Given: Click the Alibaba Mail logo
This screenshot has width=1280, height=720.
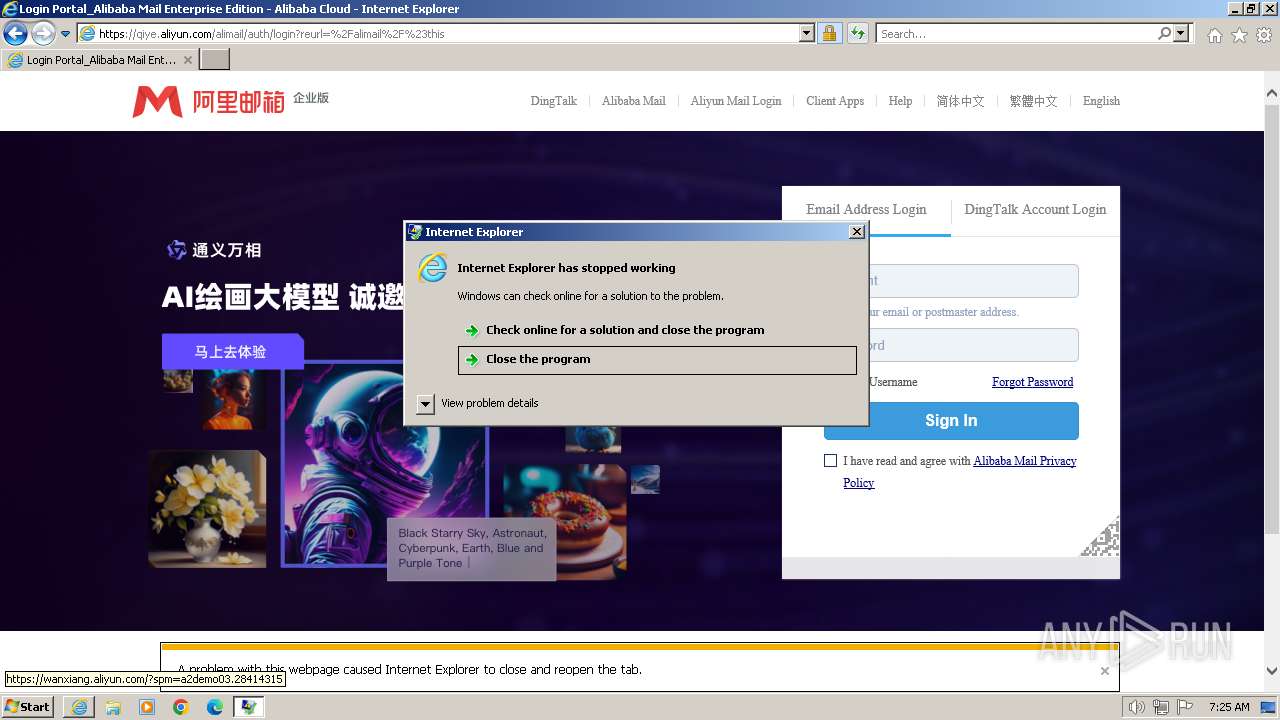Looking at the screenshot, I should [x=230, y=100].
